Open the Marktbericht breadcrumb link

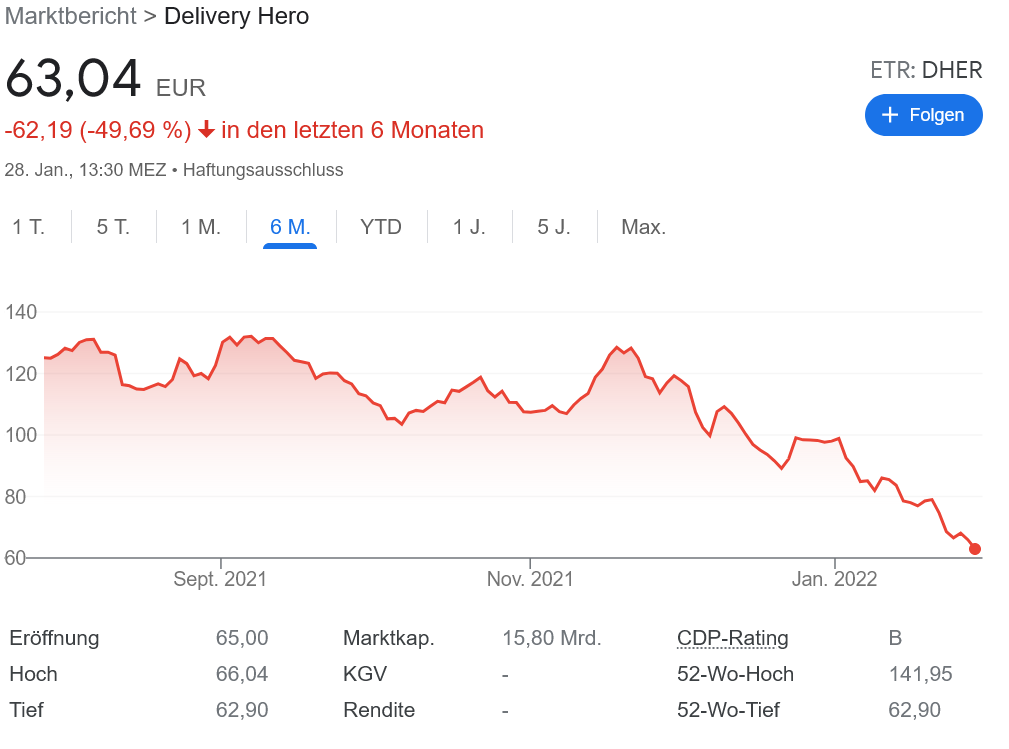70,16
